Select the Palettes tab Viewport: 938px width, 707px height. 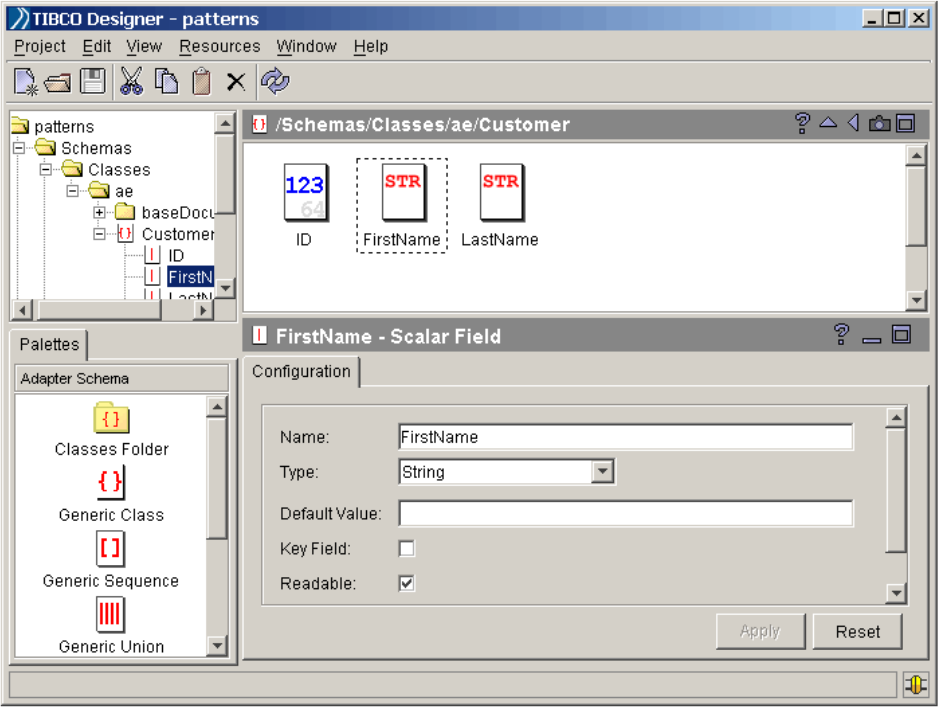pos(49,345)
